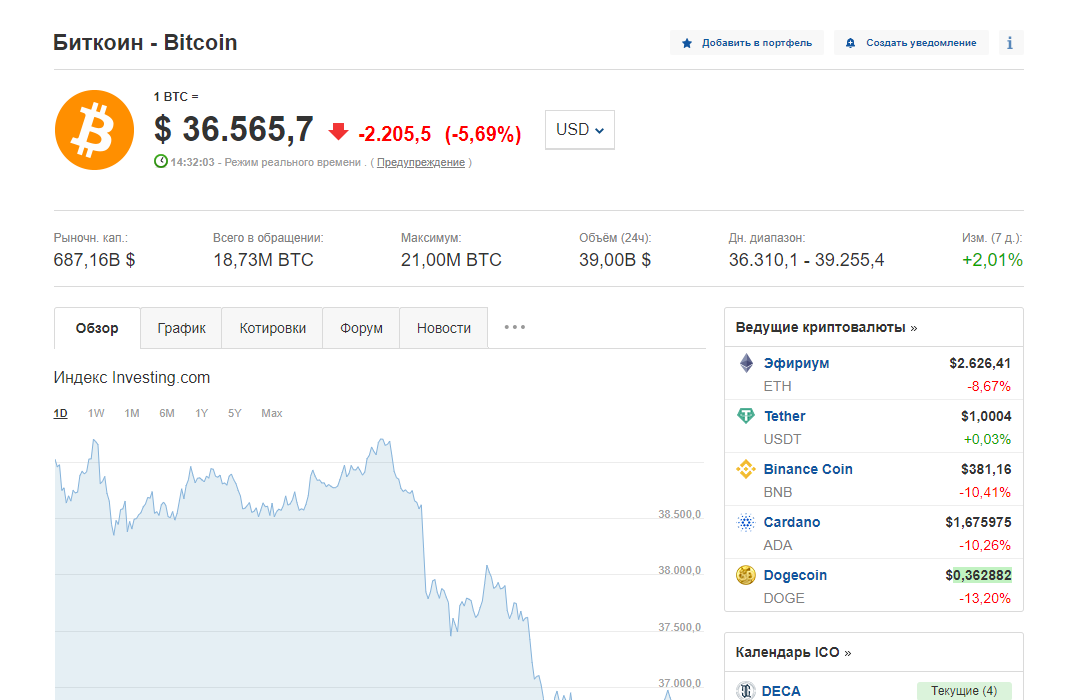Select the Max chart range
Image resolution: width=1073 pixels, height=700 pixels.
pyautogui.click(x=272, y=413)
